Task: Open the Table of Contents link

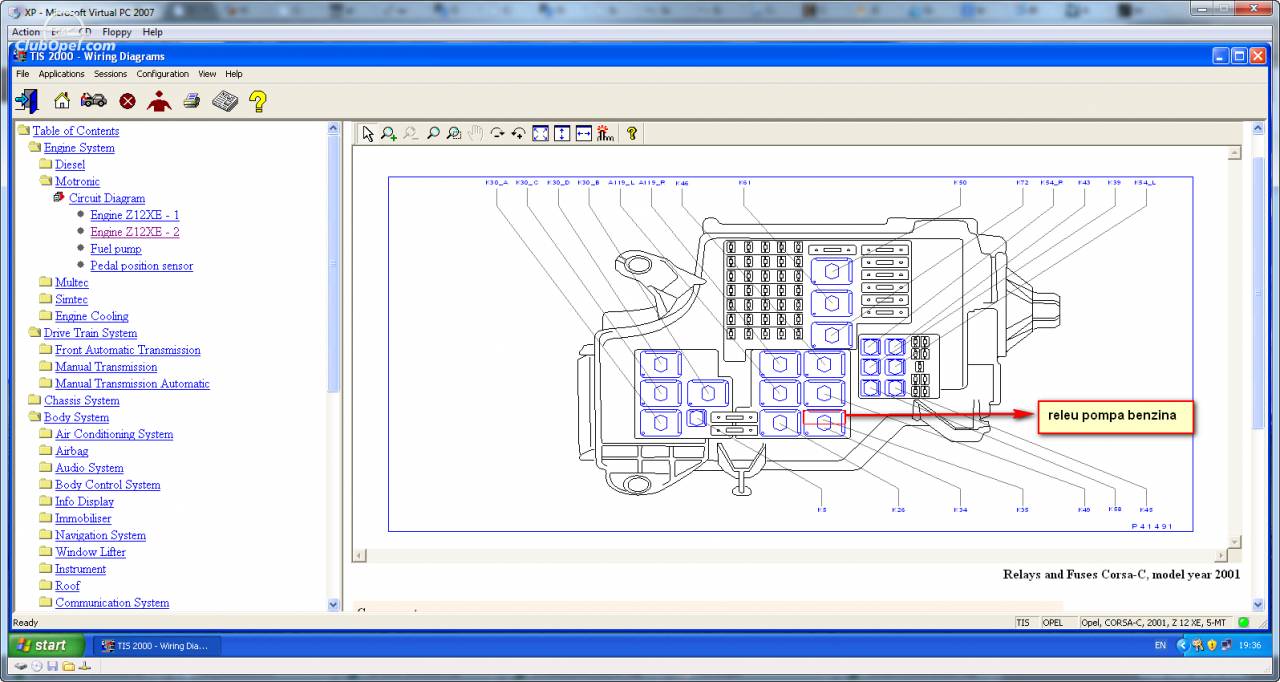Action: [76, 131]
